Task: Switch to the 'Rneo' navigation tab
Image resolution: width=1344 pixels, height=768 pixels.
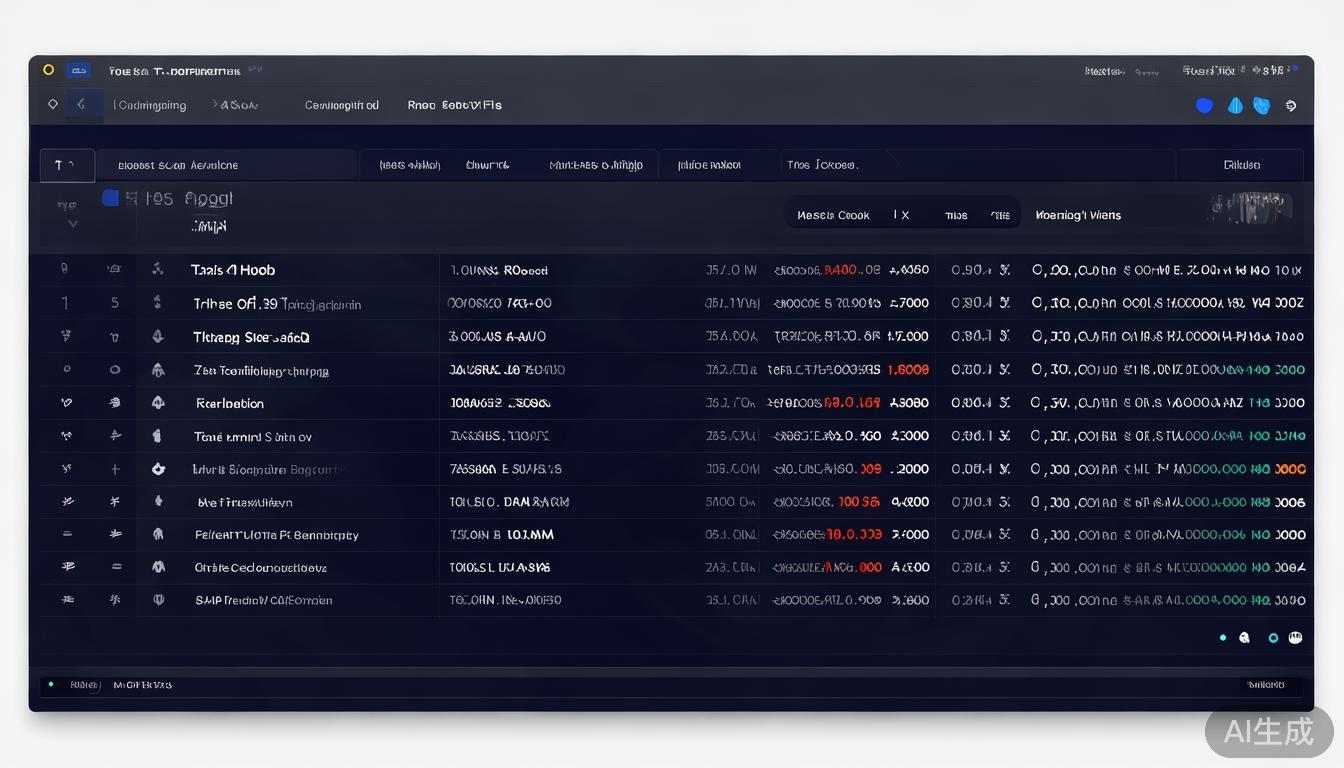Action: coord(421,105)
